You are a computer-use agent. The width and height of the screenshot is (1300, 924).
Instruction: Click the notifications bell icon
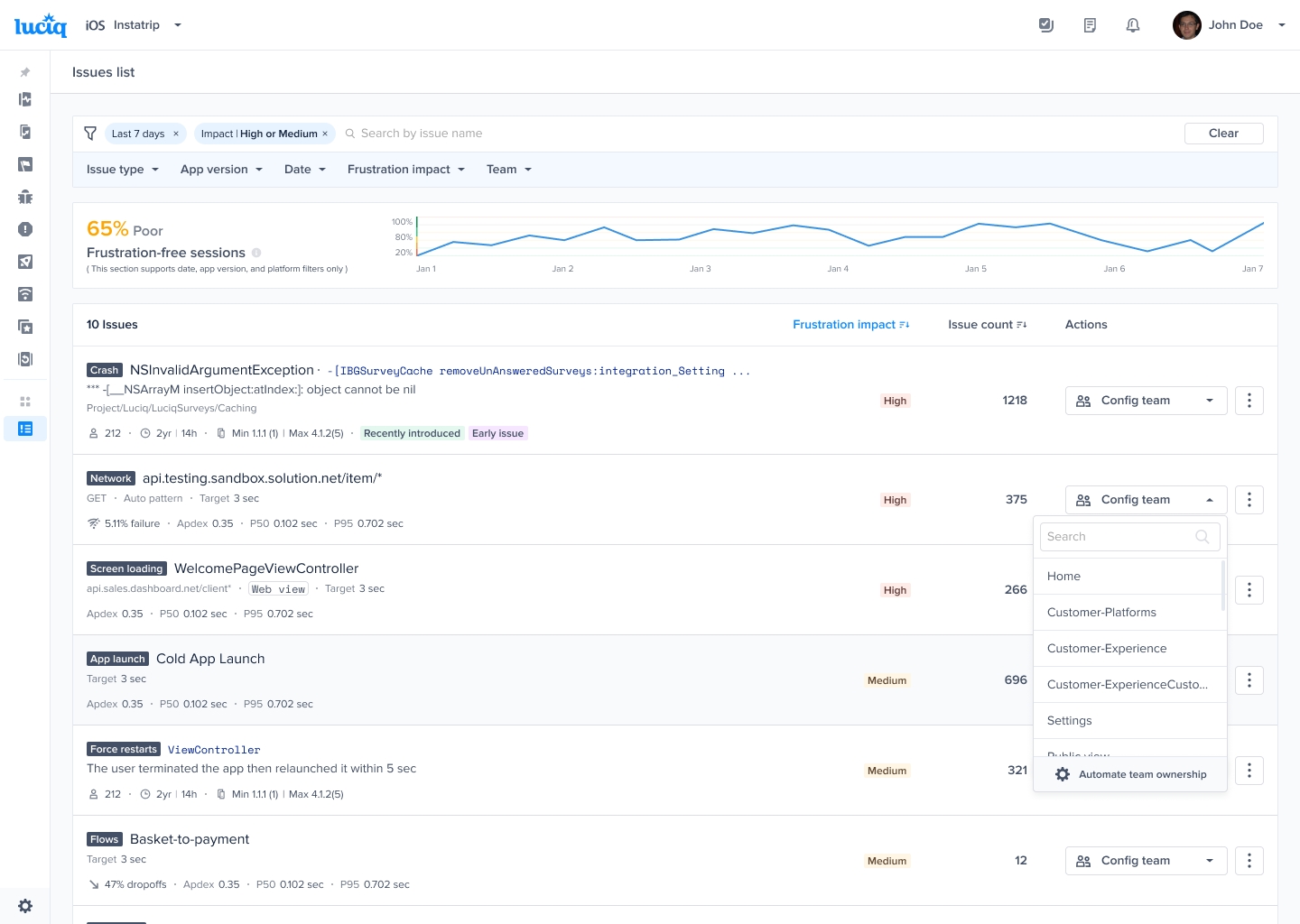[1133, 25]
